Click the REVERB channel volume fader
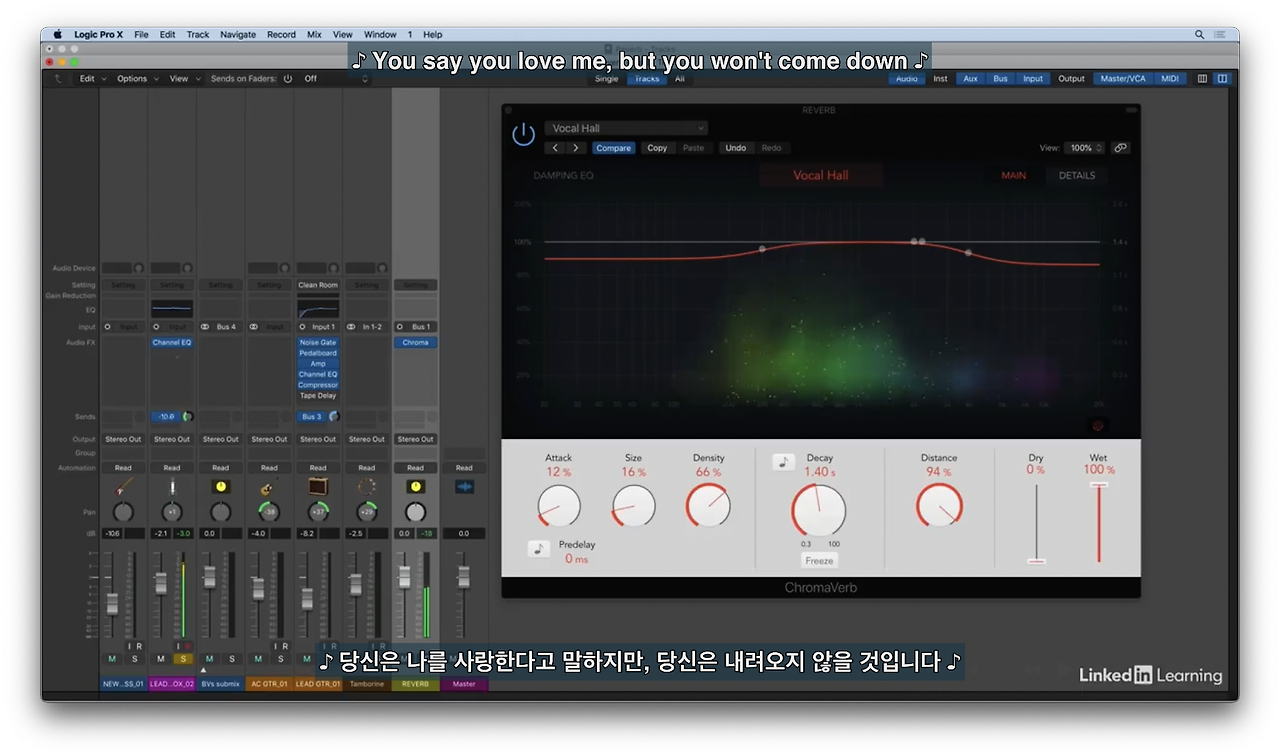 point(405,577)
